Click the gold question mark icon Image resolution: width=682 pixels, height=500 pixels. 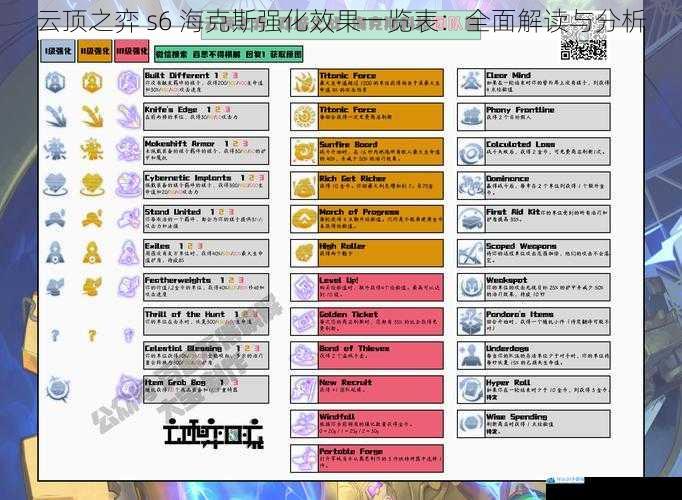pyautogui.click(x=92, y=335)
